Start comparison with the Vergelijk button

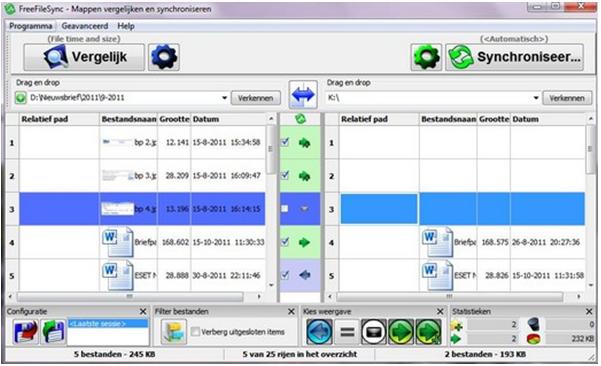pyautogui.click(x=84, y=57)
